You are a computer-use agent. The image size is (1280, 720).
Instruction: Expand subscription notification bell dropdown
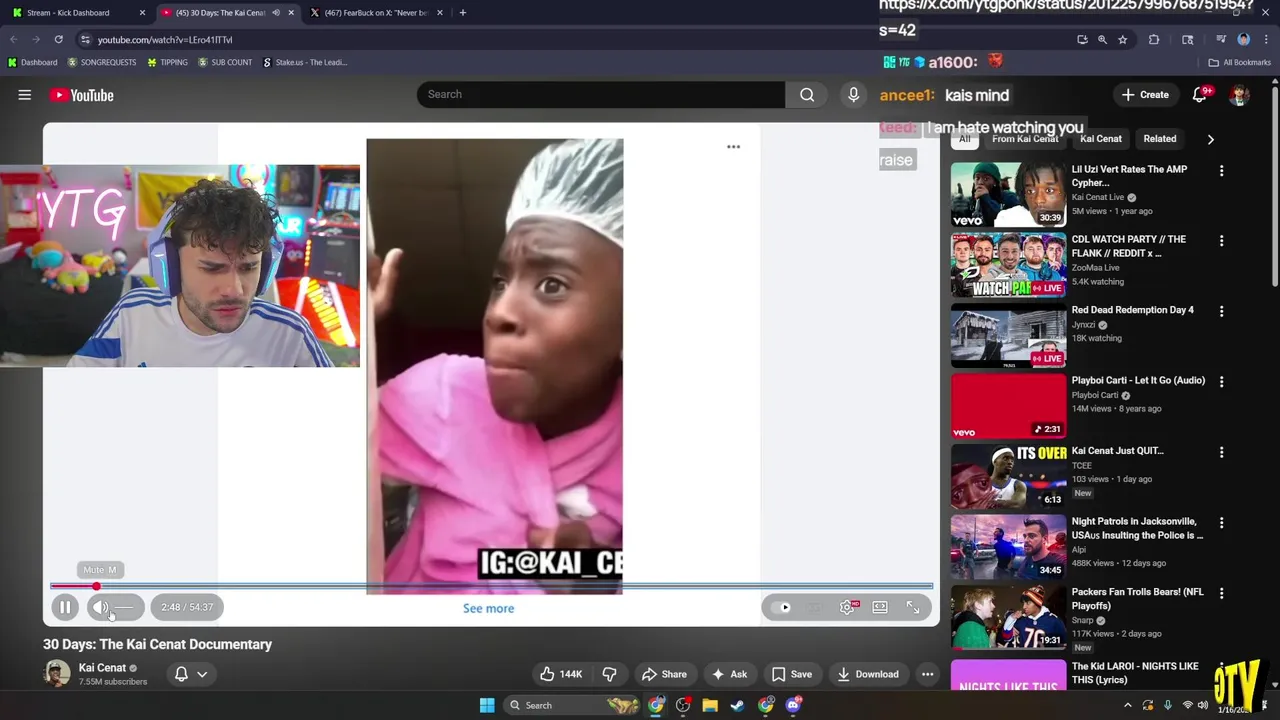click(x=190, y=674)
